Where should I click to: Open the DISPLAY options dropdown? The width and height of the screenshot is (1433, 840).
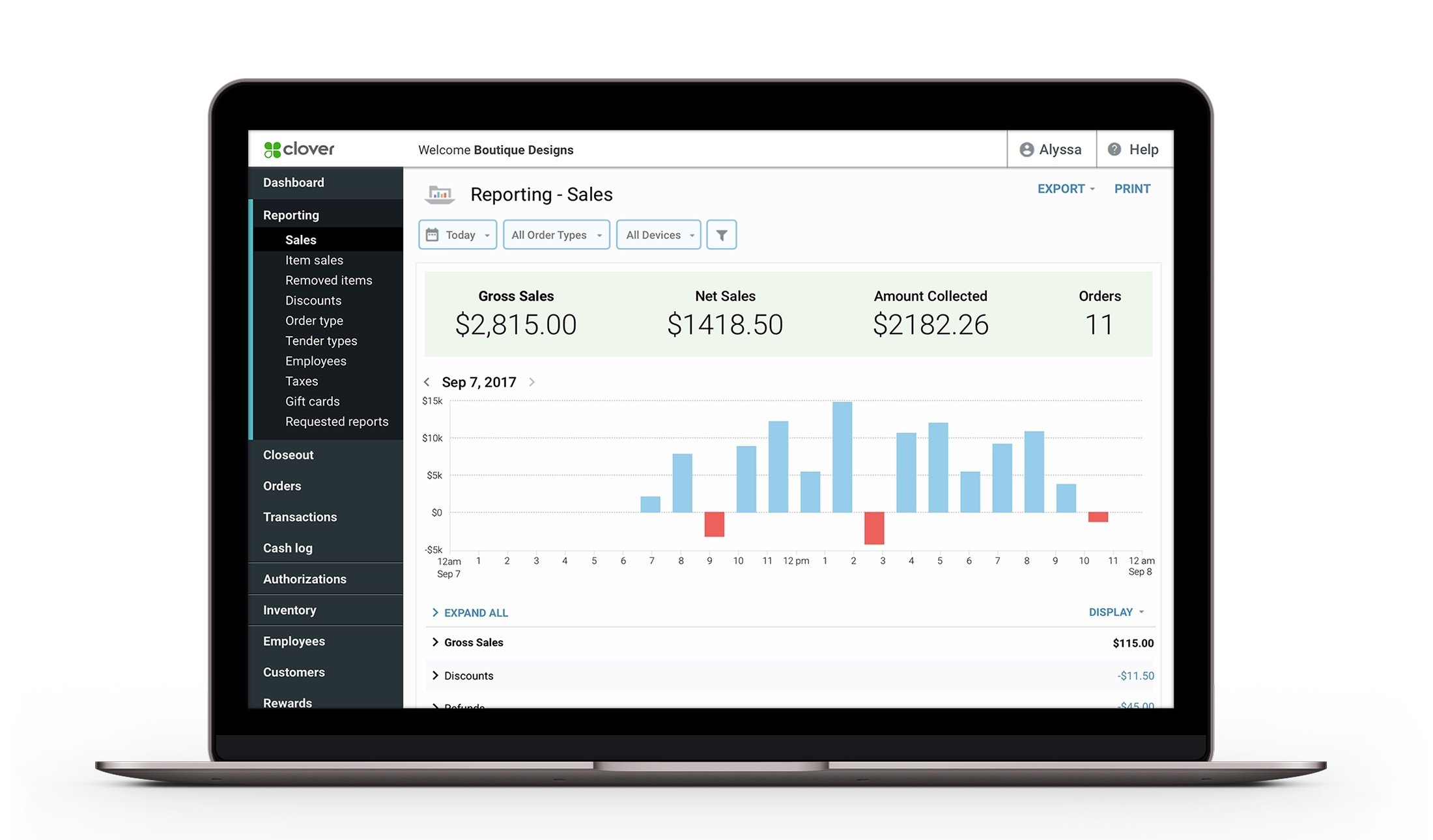[x=1116, y=612]
